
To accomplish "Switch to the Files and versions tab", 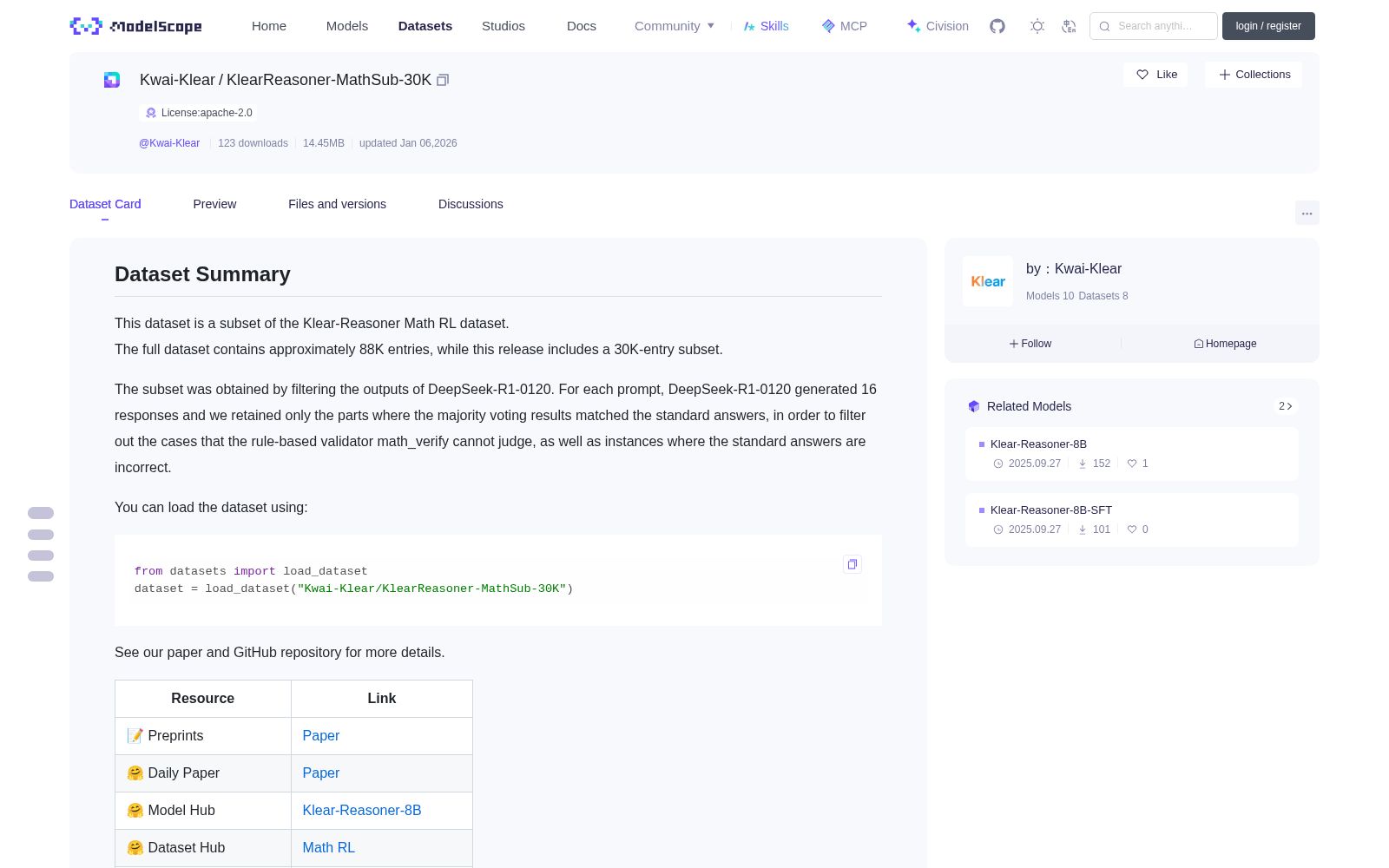I will coord(337,204).
